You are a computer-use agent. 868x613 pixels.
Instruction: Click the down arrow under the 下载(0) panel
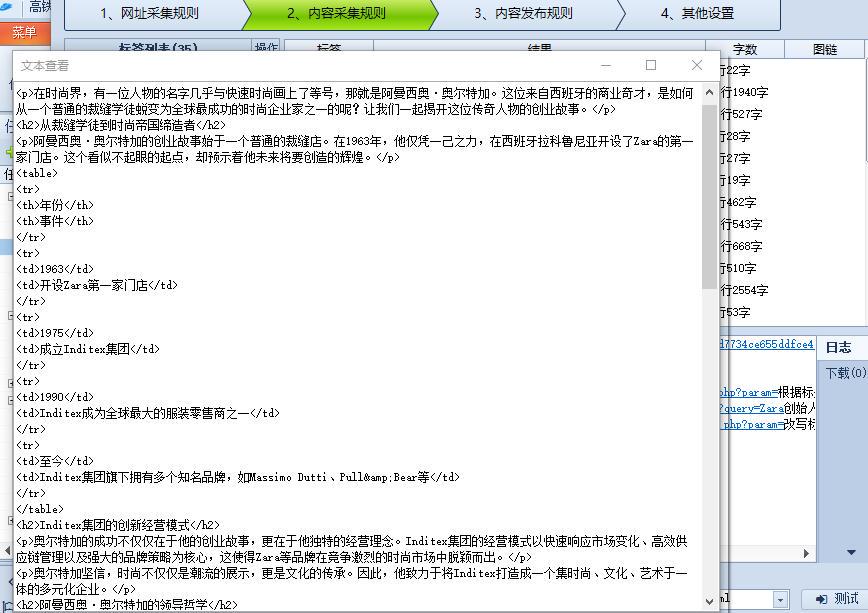851,553
